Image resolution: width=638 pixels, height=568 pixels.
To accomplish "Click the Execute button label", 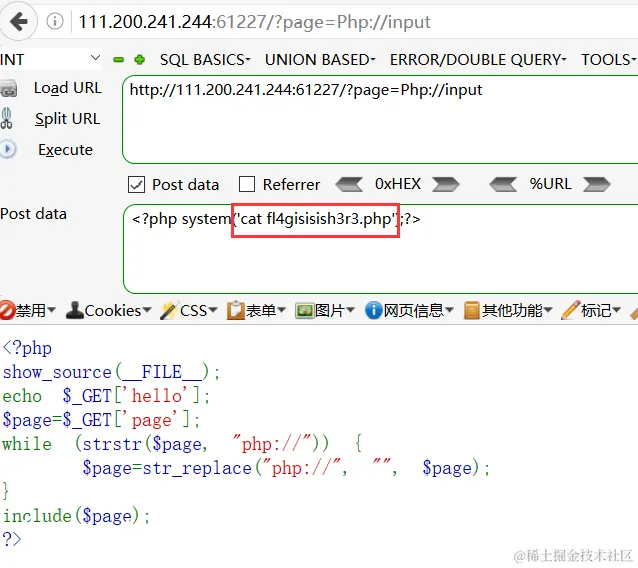I will point(65,150).
